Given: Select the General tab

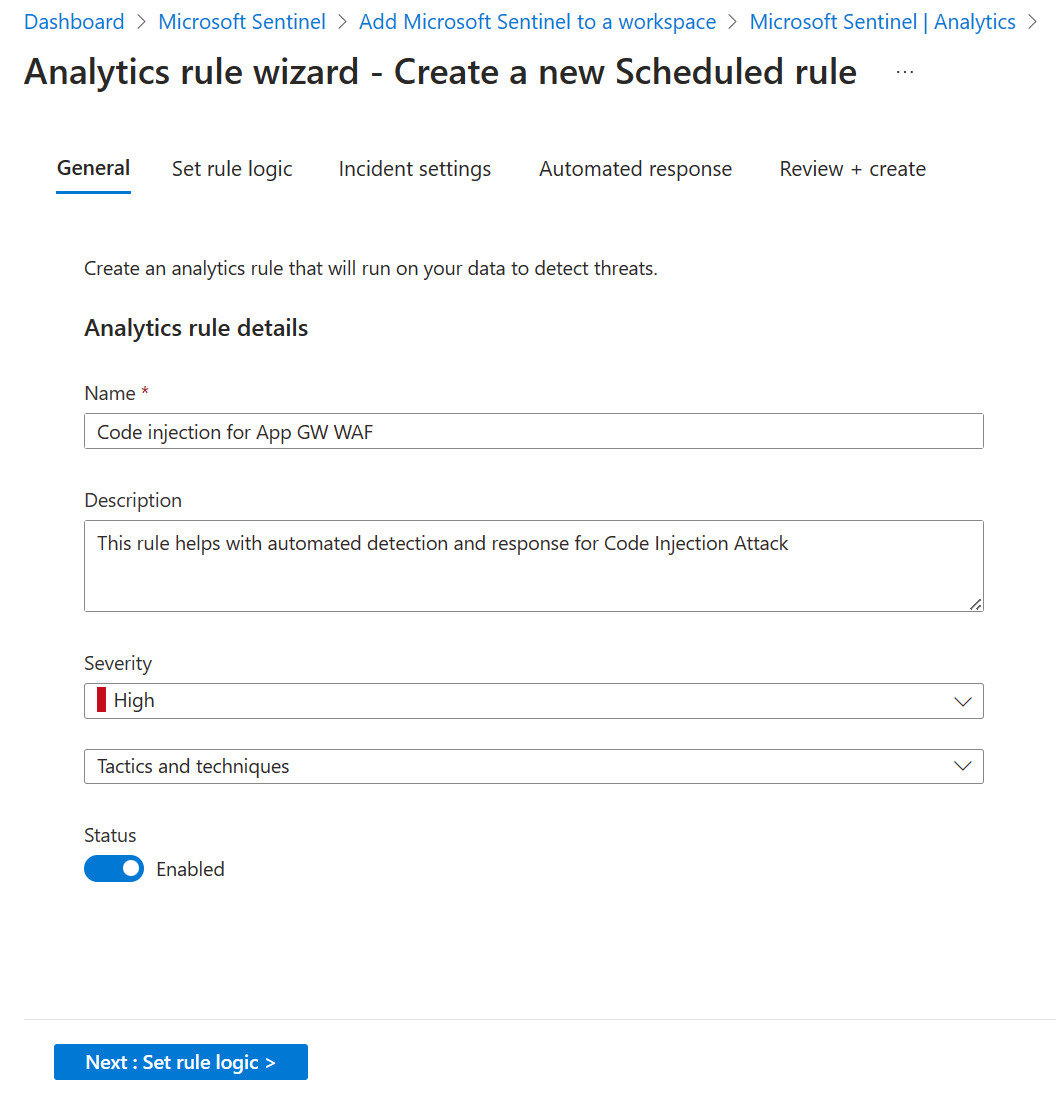Looking at the screenshot, I should (93, 168).
